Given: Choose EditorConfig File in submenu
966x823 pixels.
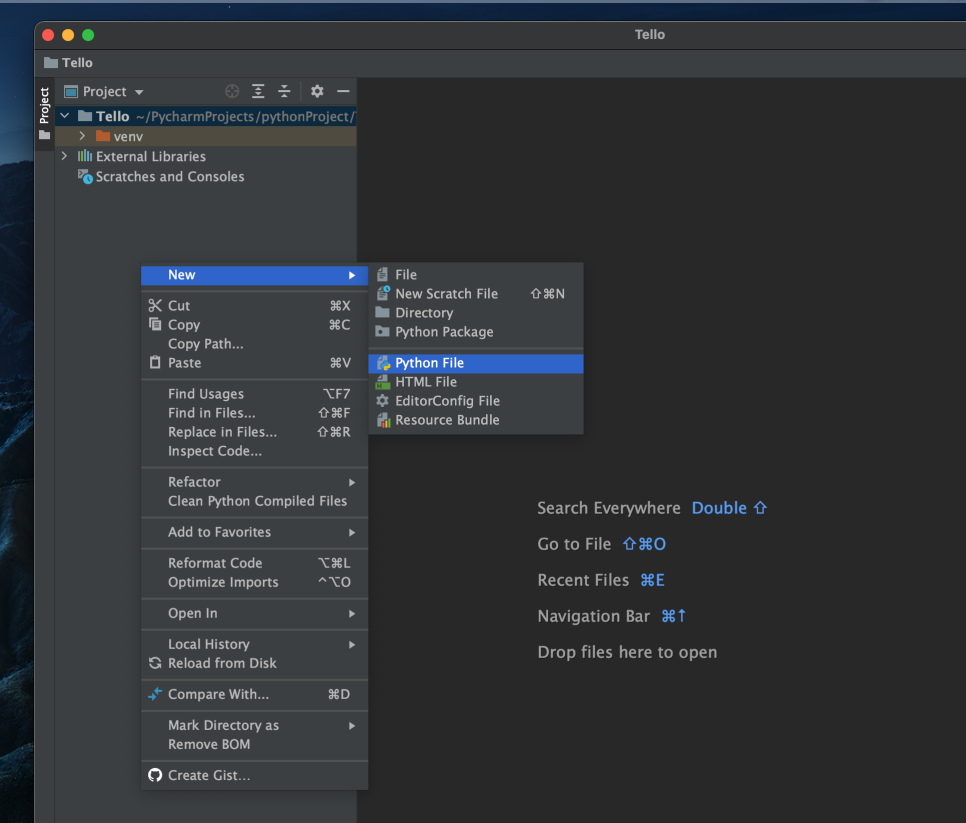Looking at the screenshot, I should (476, 401).
